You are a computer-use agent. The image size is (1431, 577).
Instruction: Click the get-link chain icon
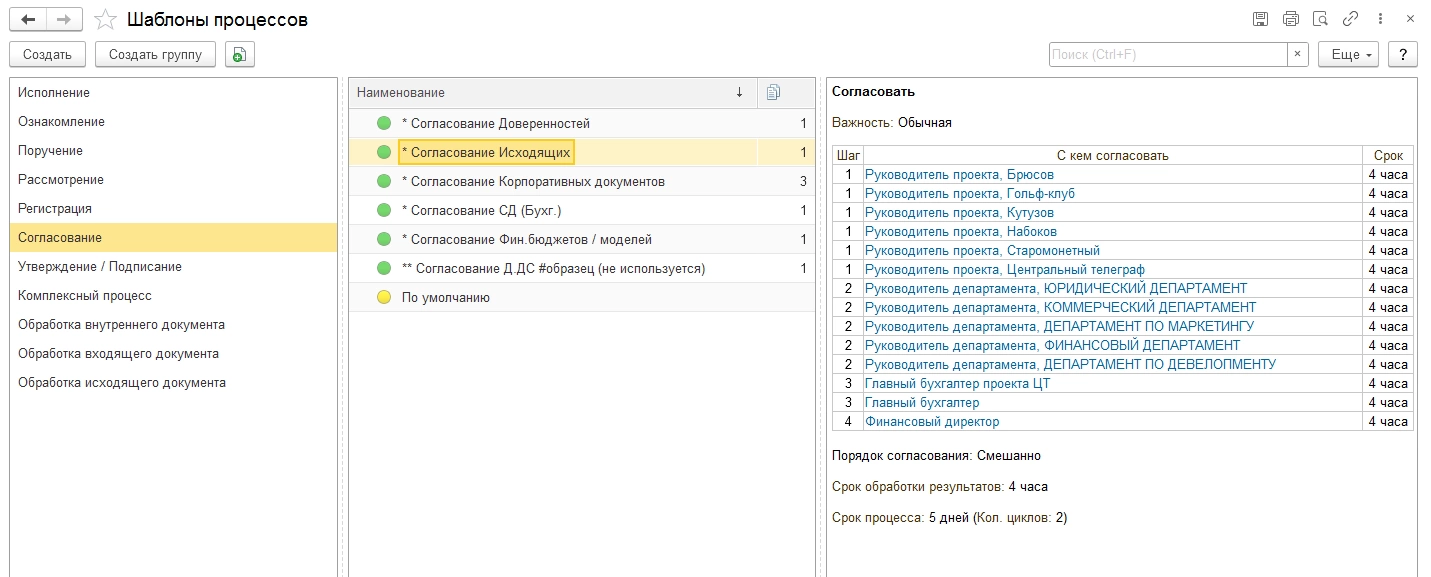[1350, 19]
